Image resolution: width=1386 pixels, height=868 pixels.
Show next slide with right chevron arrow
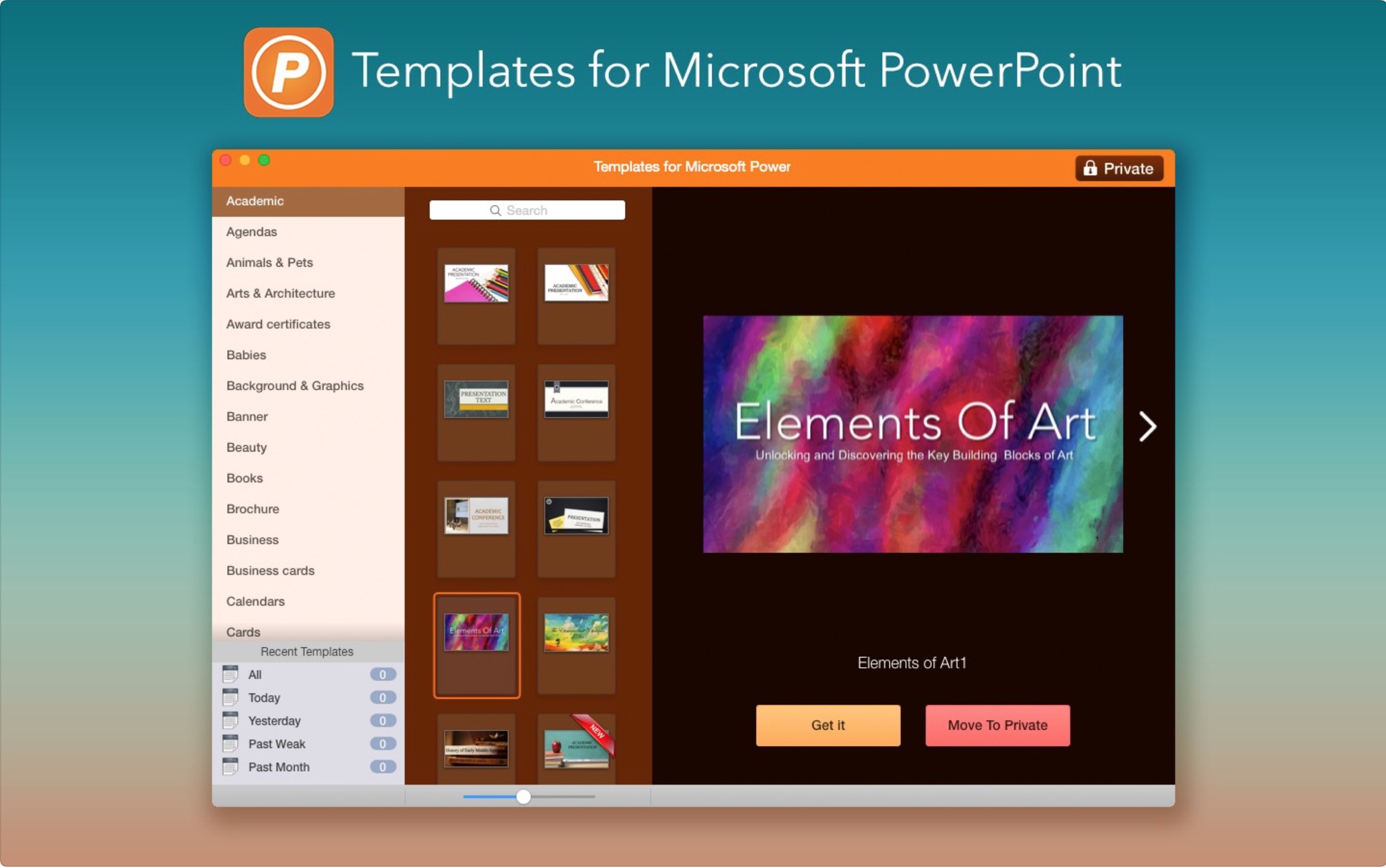pyautogui.click(x=1147, y=427)
